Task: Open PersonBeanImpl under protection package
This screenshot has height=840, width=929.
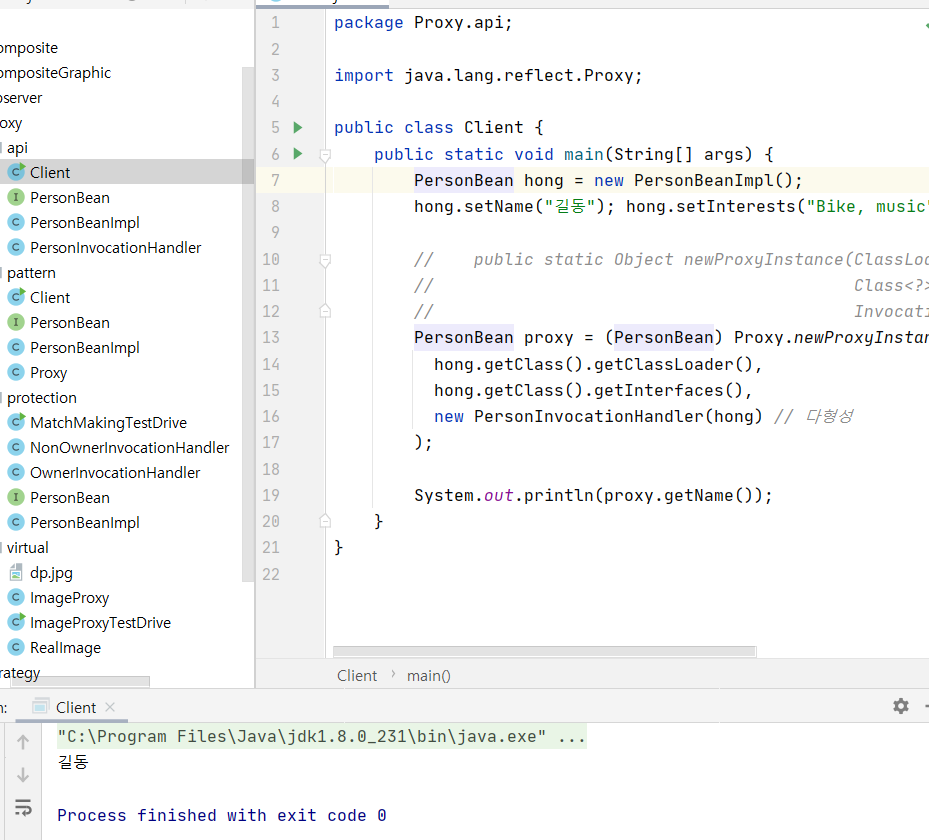Action: (x=85, y=522)
